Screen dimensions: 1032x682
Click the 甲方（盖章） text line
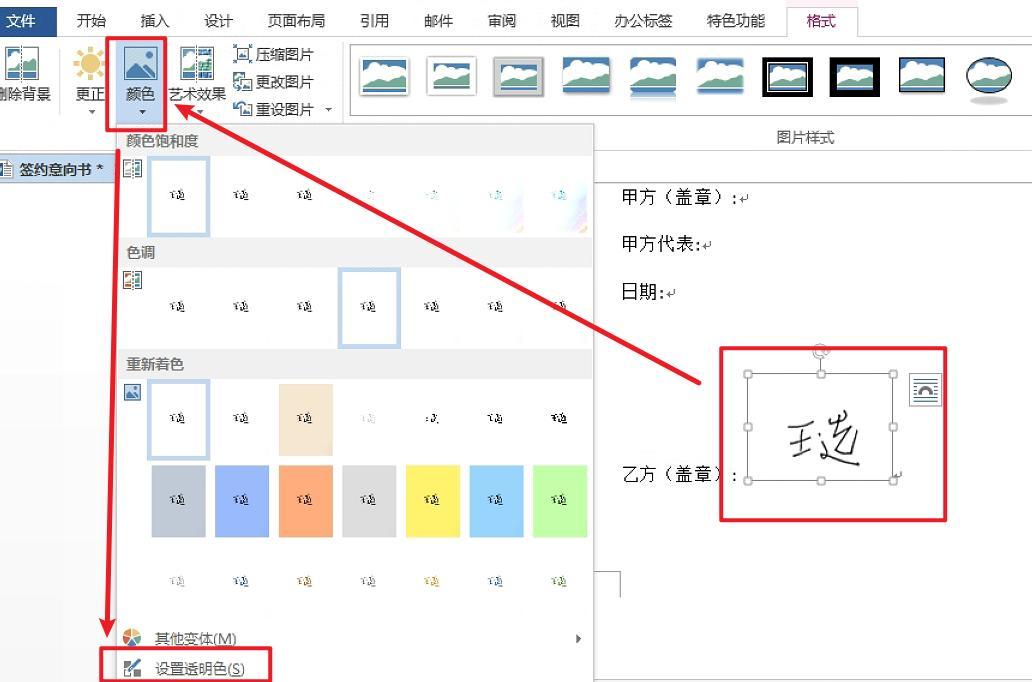681,196
